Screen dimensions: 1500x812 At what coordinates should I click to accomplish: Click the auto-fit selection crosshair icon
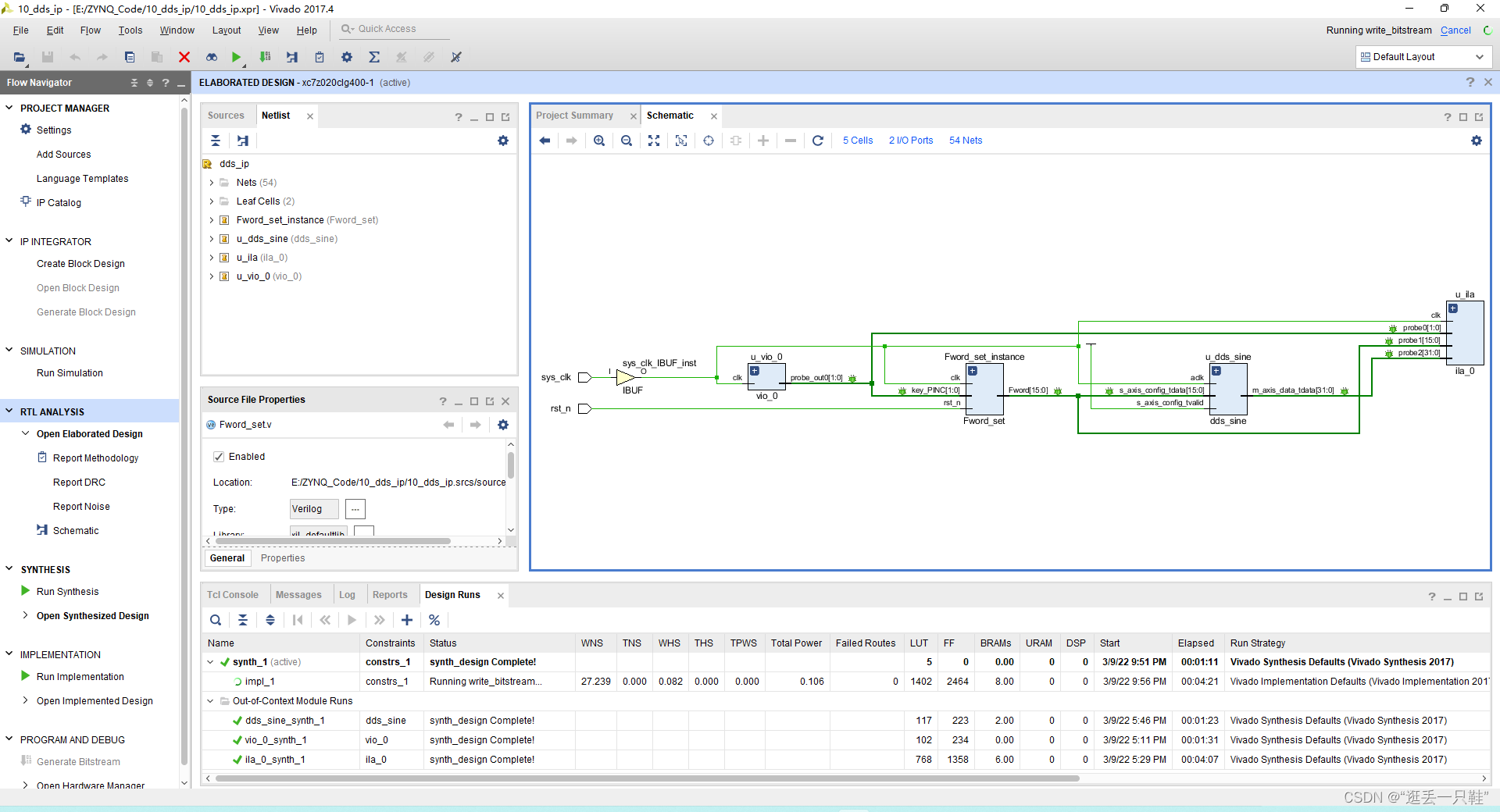tap(709, 141)
